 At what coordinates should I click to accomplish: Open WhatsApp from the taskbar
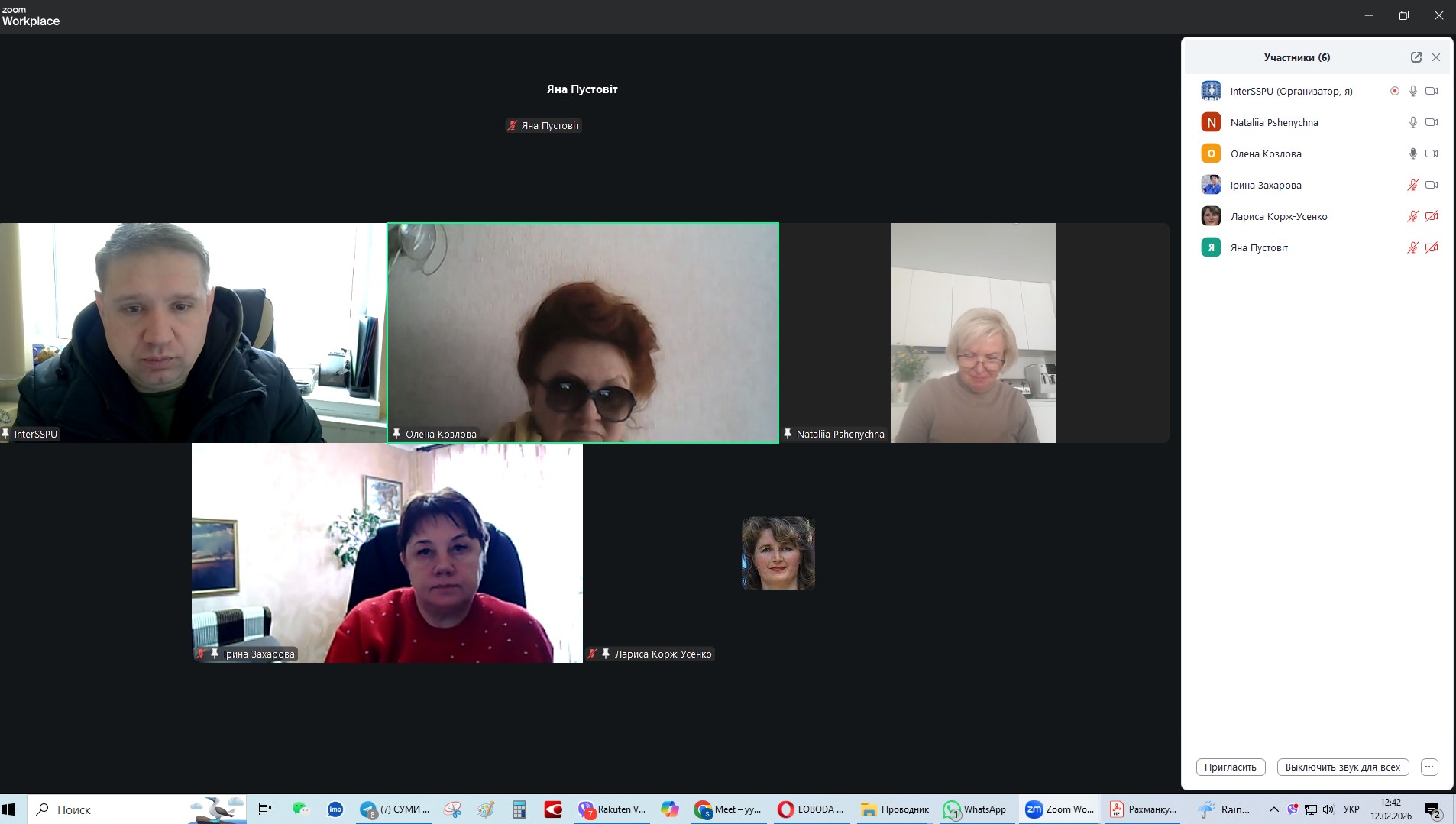coord(975,809)
